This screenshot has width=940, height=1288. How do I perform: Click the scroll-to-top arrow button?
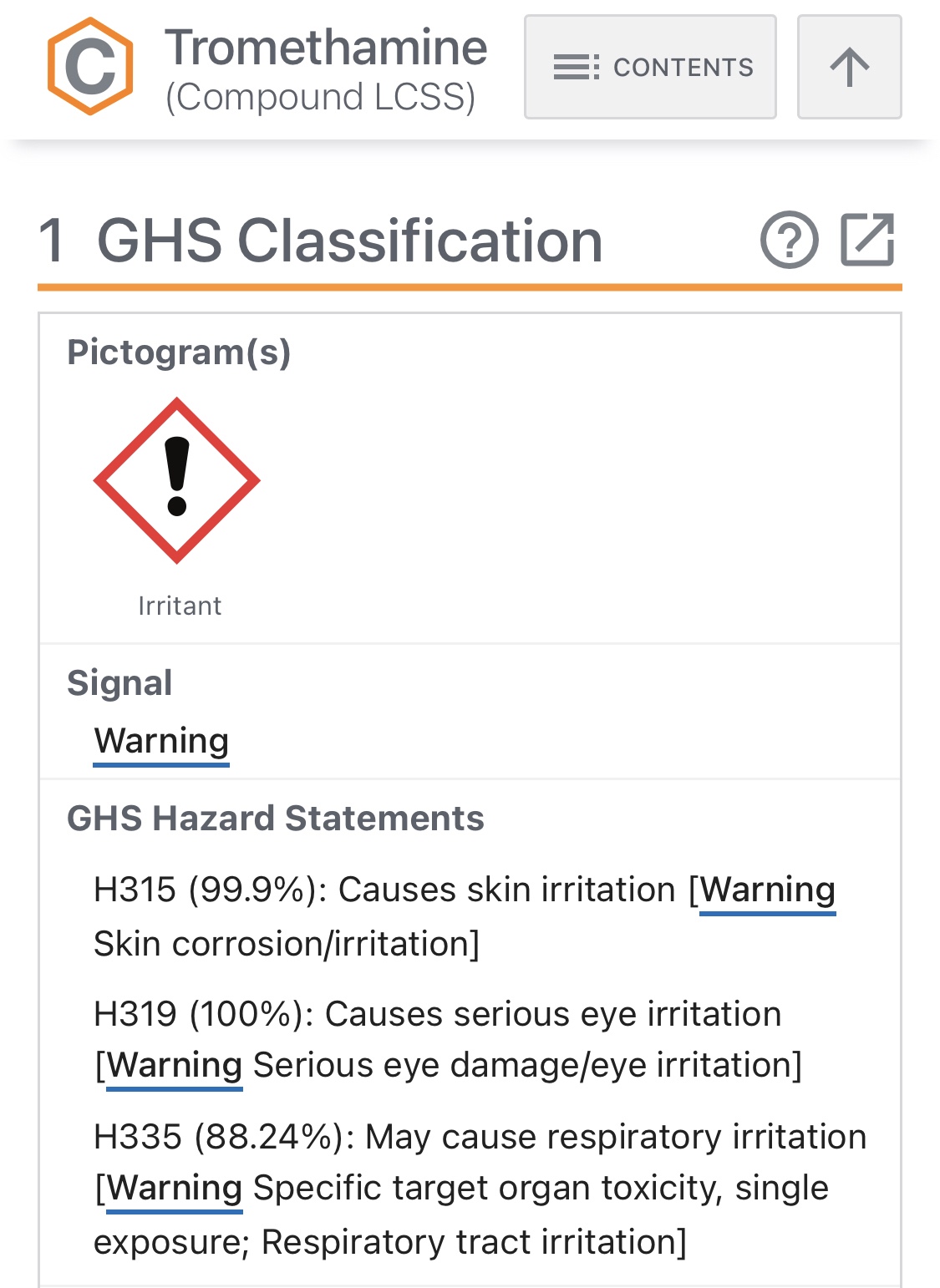pyautogui.click(x=849, y=67)
